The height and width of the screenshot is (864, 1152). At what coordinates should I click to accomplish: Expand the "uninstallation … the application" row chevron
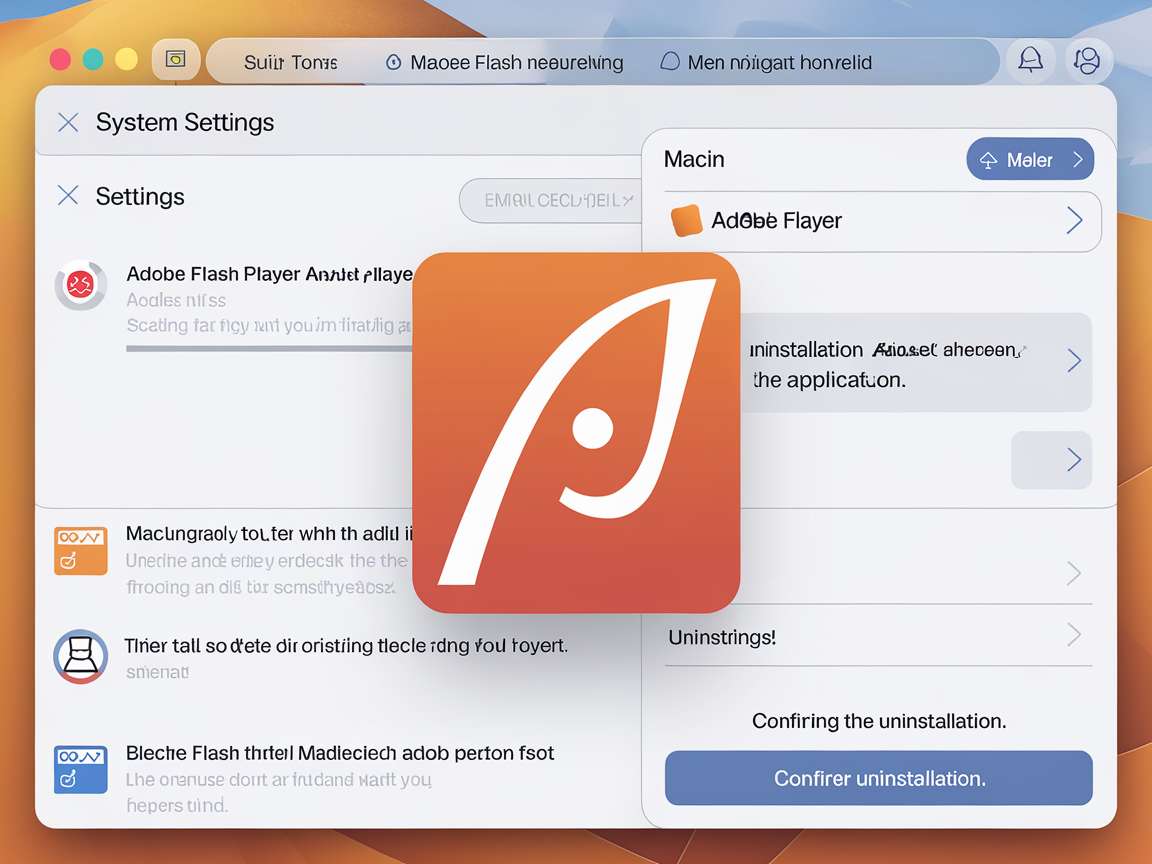tap(1074, 360)
